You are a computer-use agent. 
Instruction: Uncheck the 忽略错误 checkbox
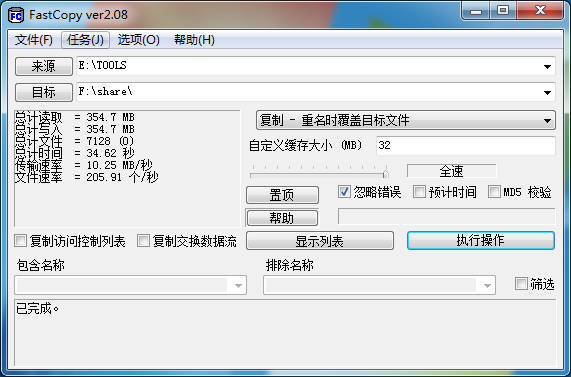click(344, 192)
